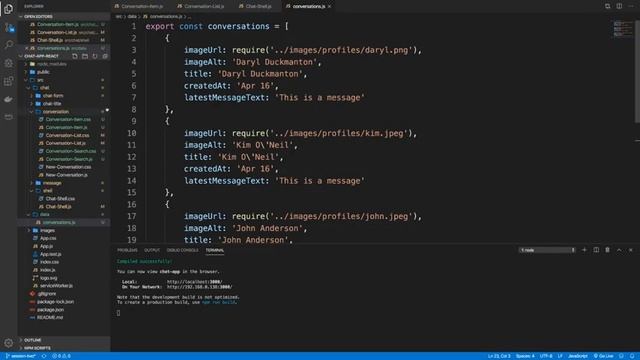Open localhost:3000 link in terminal
640x360 pixels.
click(x=195, y=282)
